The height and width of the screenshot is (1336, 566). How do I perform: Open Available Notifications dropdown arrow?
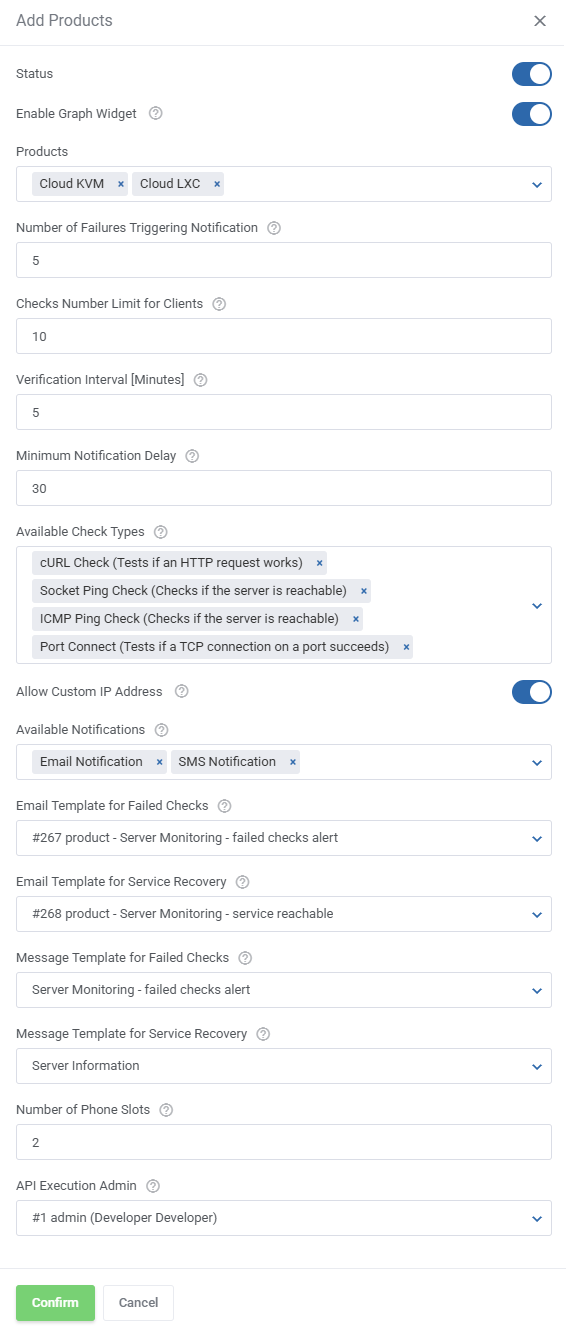tap(537, 762)
